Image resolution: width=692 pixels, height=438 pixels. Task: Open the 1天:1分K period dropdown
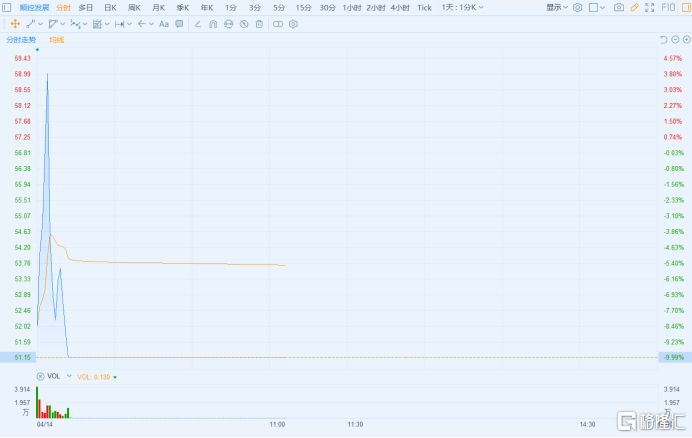coord(462,8)
